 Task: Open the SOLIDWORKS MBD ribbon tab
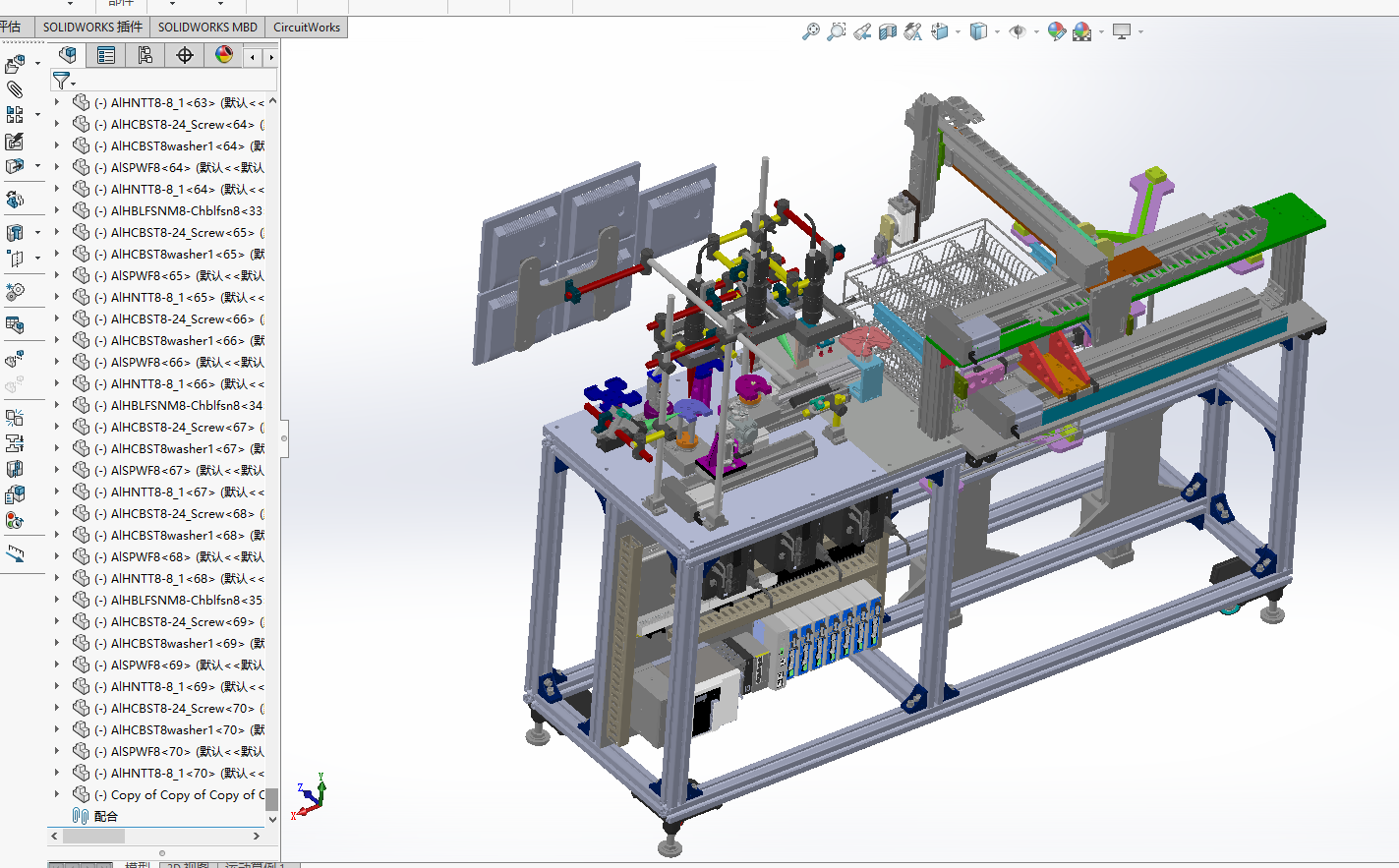pos(207,27)
